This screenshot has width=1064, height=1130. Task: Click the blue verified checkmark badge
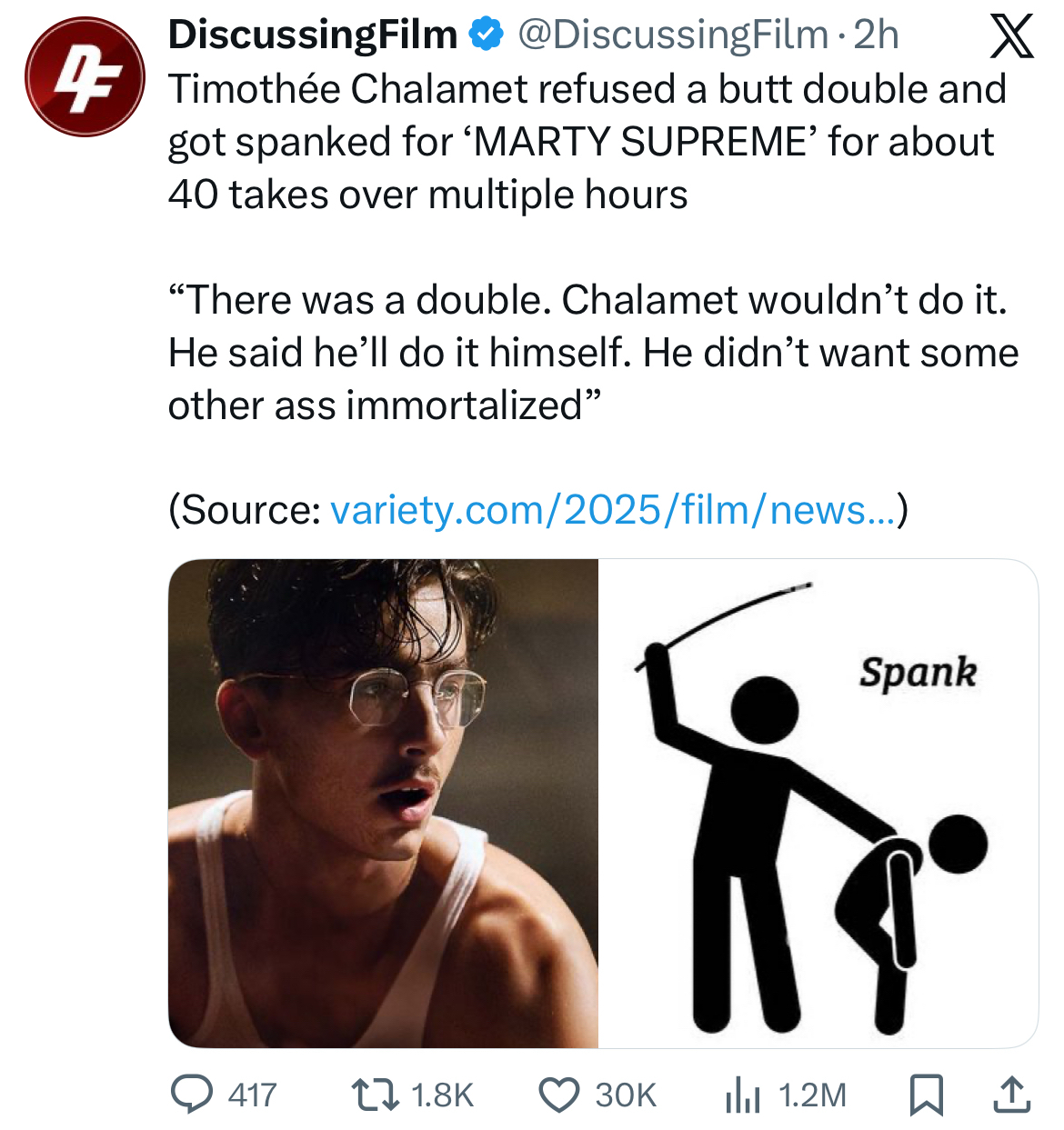point(486,35)
